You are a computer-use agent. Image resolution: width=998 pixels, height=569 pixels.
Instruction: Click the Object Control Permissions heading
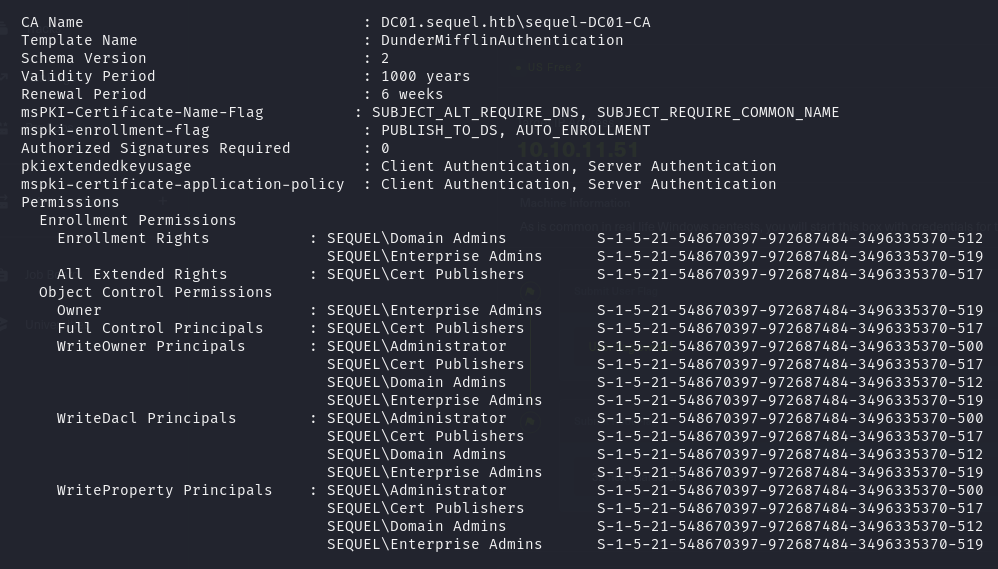(x=155, y=292)
